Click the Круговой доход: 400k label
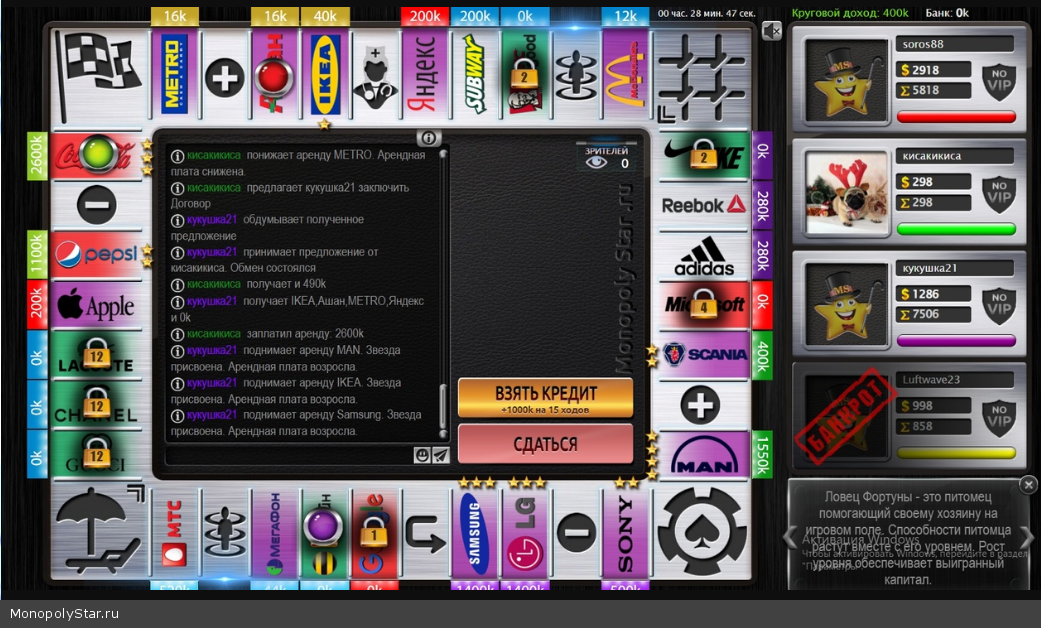Screen dimensions: 1041x628 tap(850, 13)
